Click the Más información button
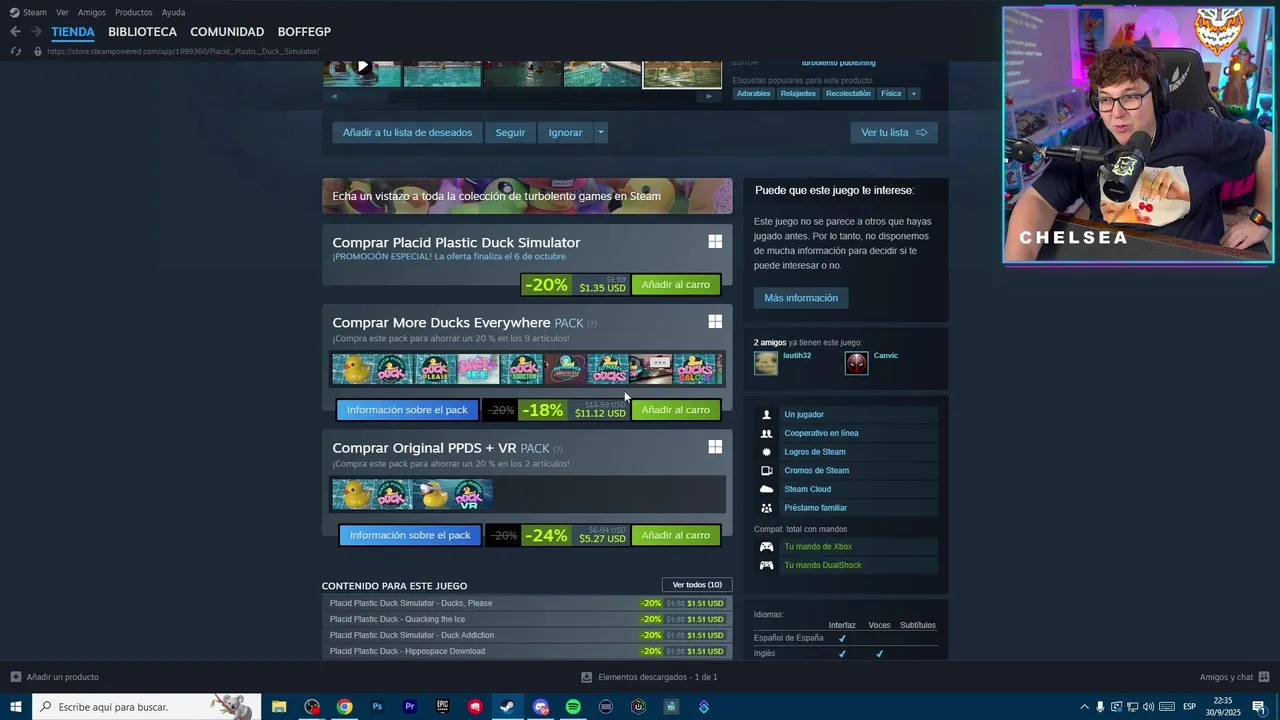 801,298
